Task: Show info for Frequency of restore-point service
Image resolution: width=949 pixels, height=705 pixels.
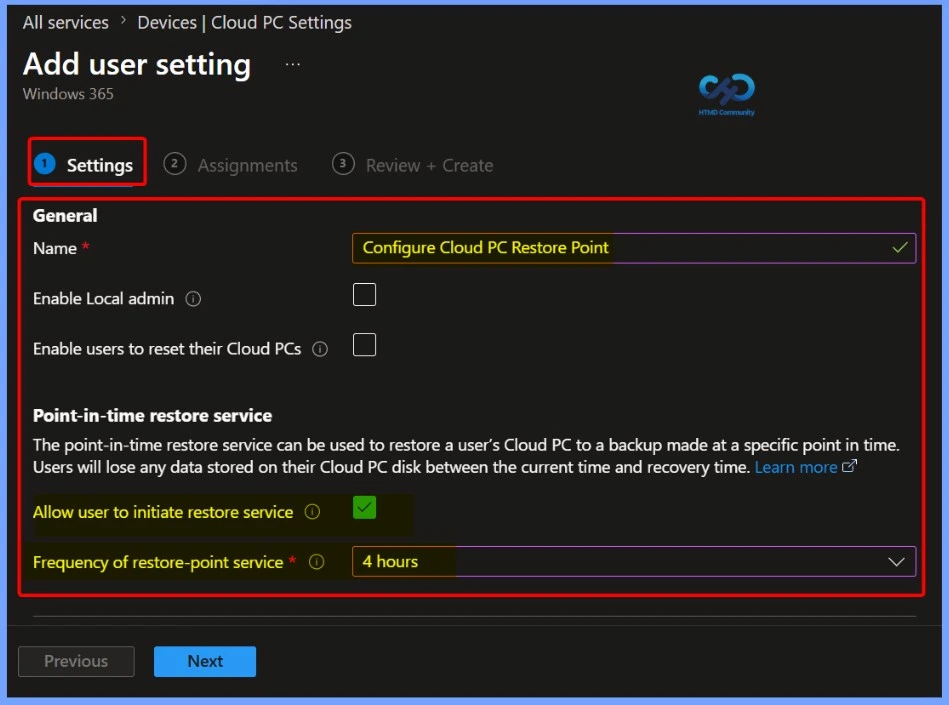Action: (317, 562)
